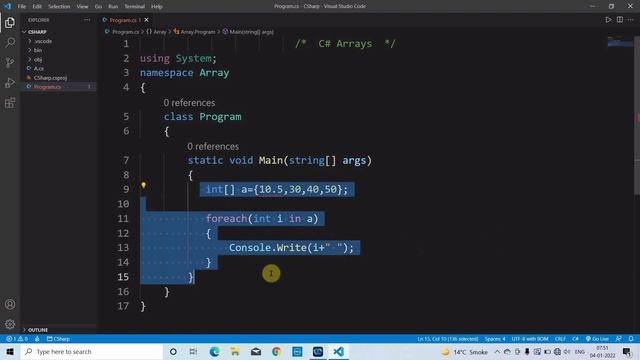Open Source Control view
The height and width of the screenshot is (360, 640).
pyautogui.click(x=10, y=62)
